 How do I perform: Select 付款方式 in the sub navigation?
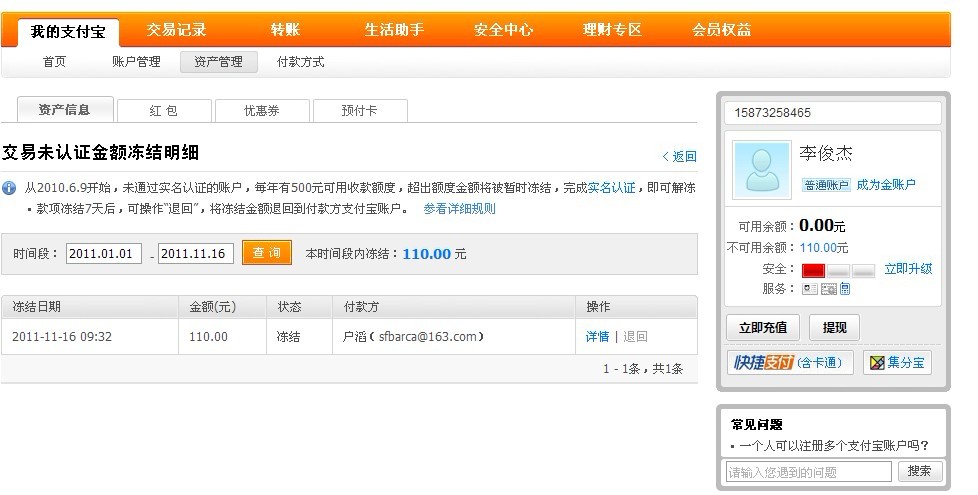300,62
